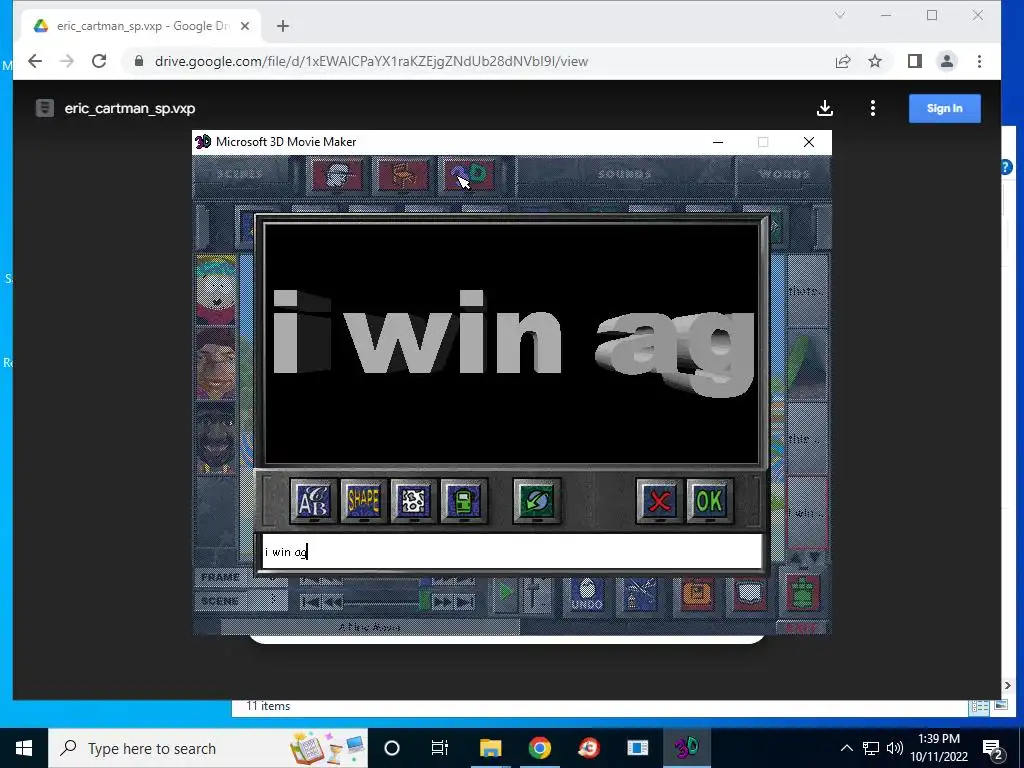The height and width of the screenshot is (768, 1024).
Task: Click the green machine icon button
Action: pos(464,501)
